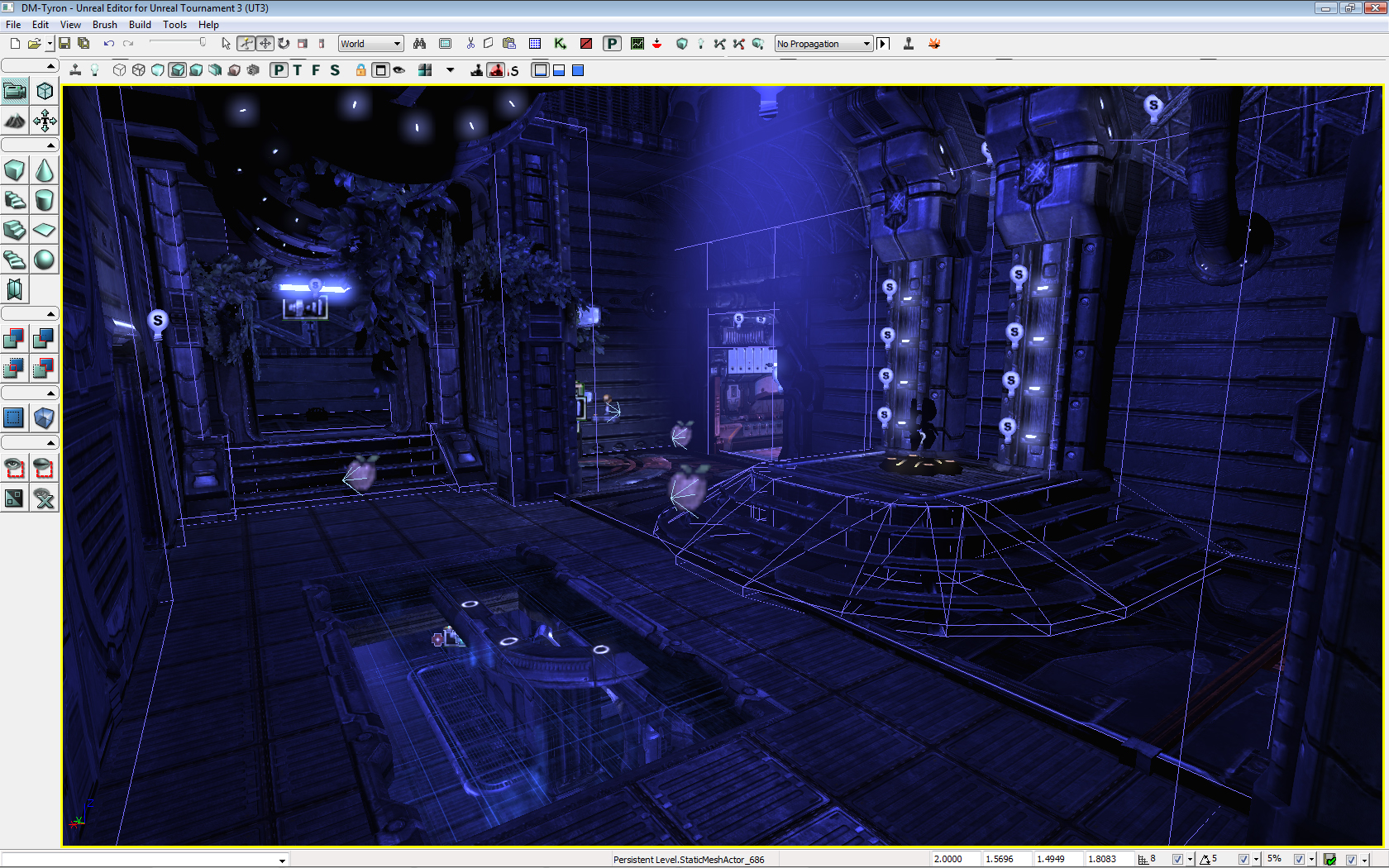Select the rotation widget mode

click(284, 44)
